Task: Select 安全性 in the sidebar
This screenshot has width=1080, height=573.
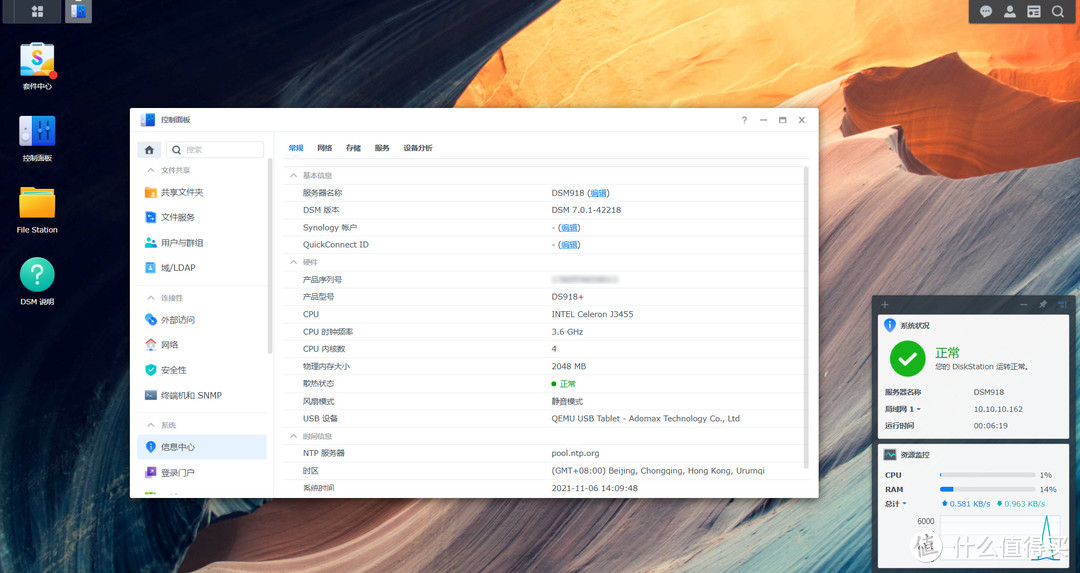Action: pos(173,370)
